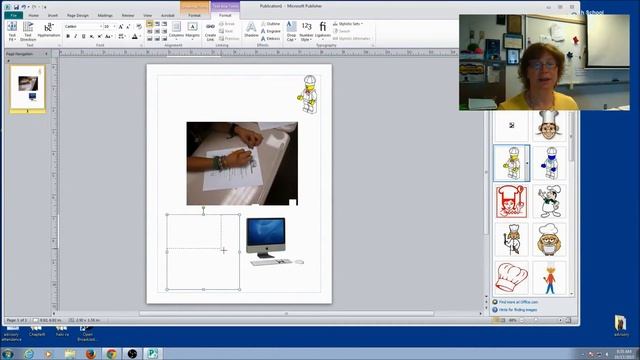Select the hands photo on page
Viewport: 640px width, 360px height.
[x=242, y=163]
